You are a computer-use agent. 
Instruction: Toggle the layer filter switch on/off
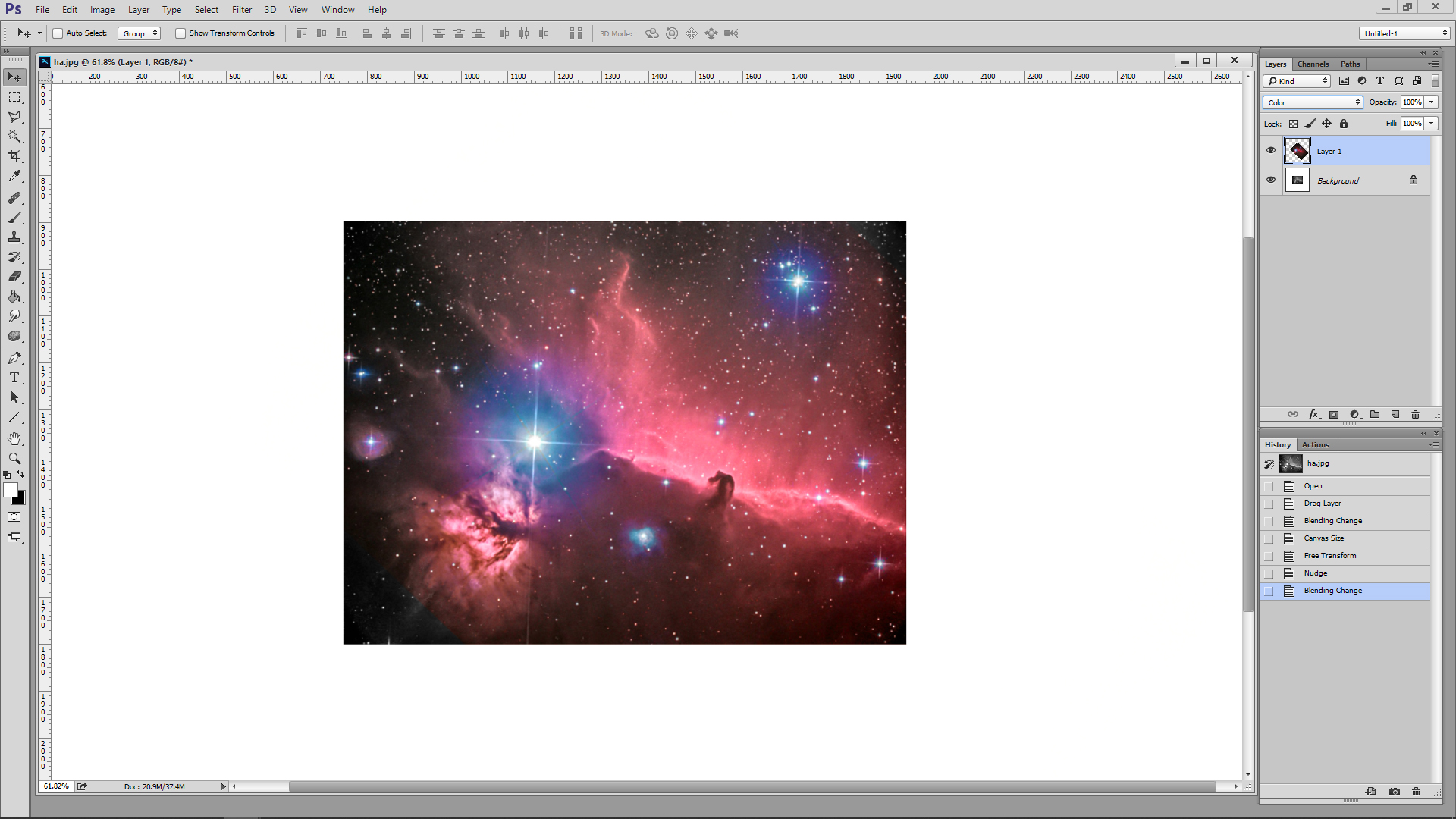pyautogui.click(x=1435, y=80)
